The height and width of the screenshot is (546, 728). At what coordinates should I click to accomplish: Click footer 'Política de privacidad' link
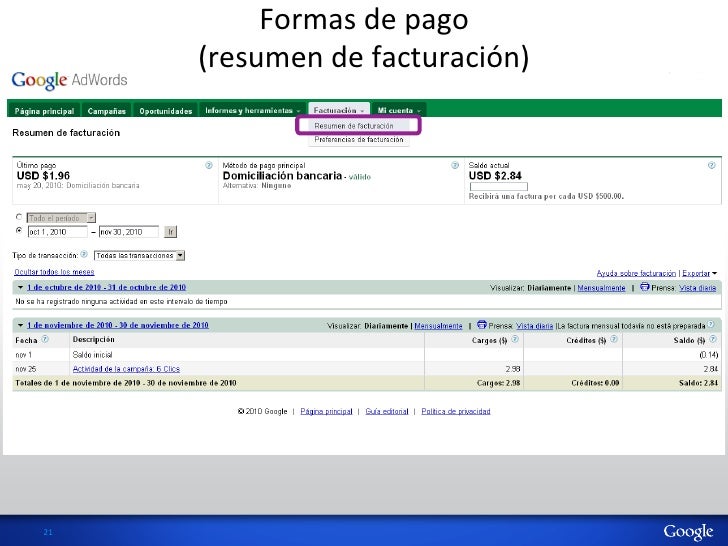(456, 411)
